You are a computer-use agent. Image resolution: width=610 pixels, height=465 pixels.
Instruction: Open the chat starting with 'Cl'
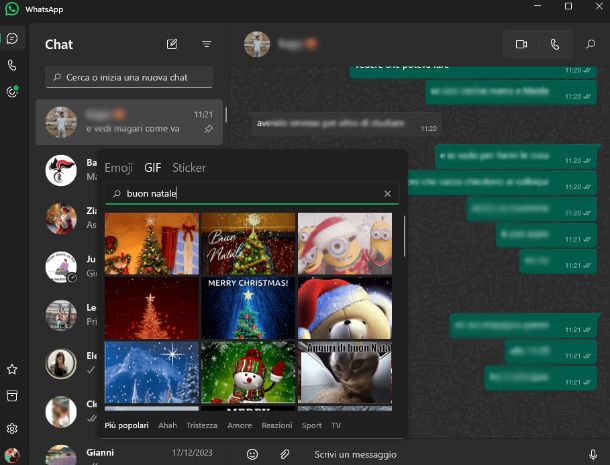(x=67, y=412)
